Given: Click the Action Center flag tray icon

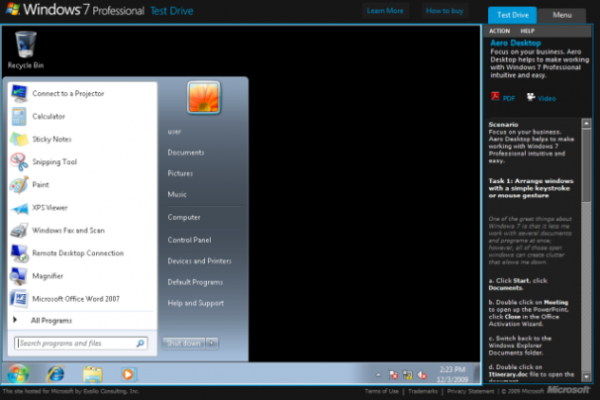Looking at the screenshot, I should (x=393, y=375).
